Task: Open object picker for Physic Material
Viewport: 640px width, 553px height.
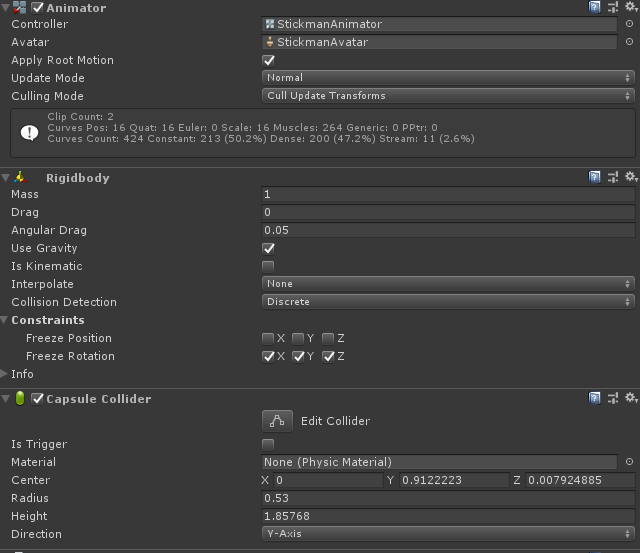Action: point(629,462)
